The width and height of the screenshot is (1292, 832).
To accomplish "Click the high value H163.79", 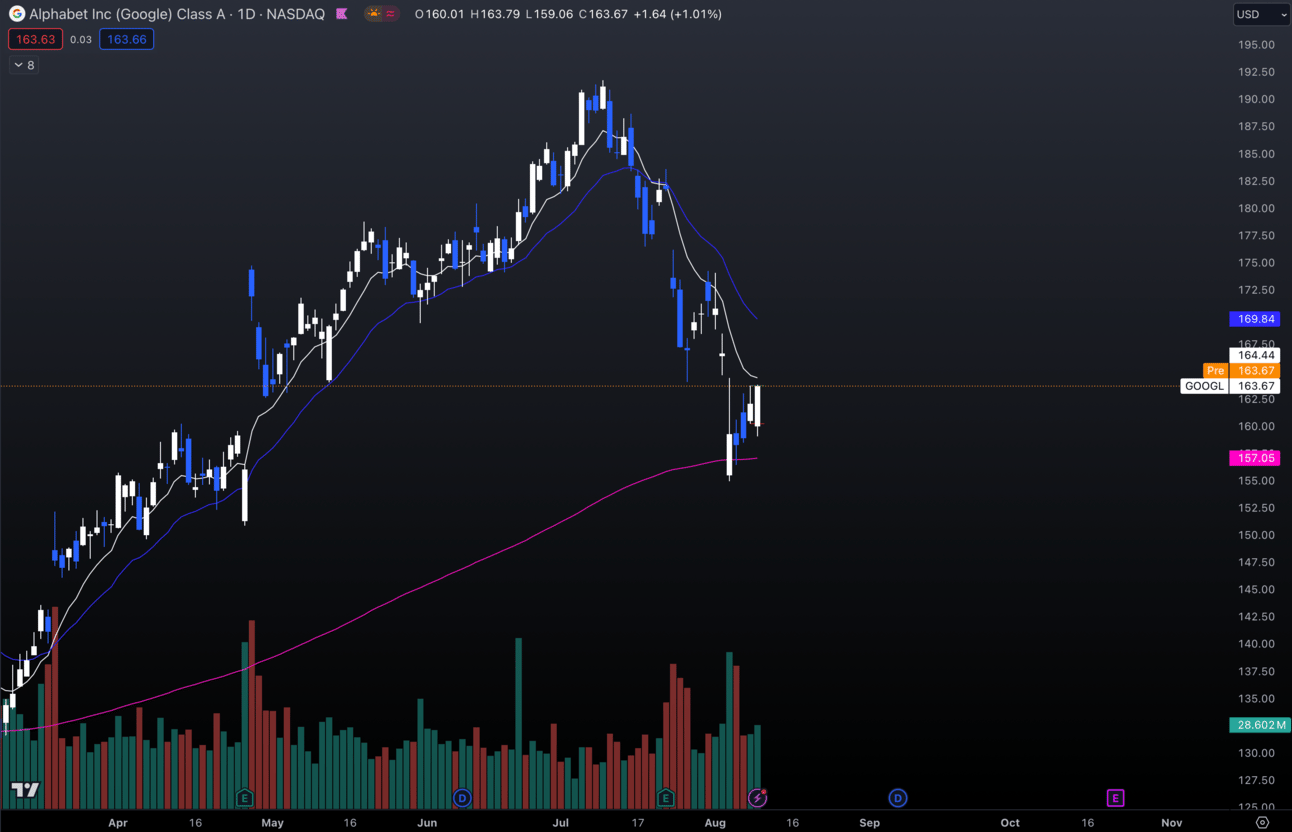I will [495, 14].
